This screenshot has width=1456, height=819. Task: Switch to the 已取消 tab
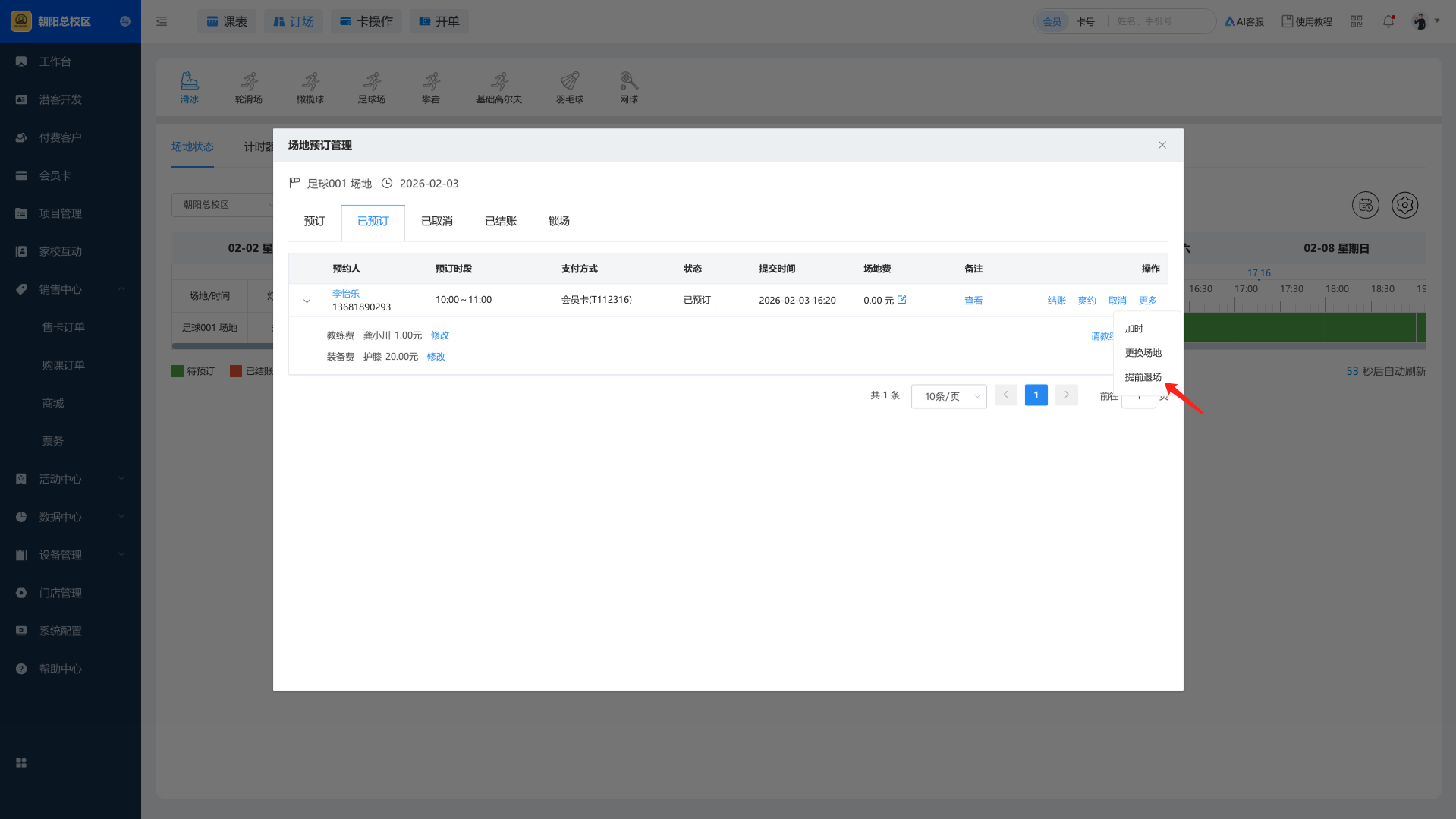tap(436, 221)
